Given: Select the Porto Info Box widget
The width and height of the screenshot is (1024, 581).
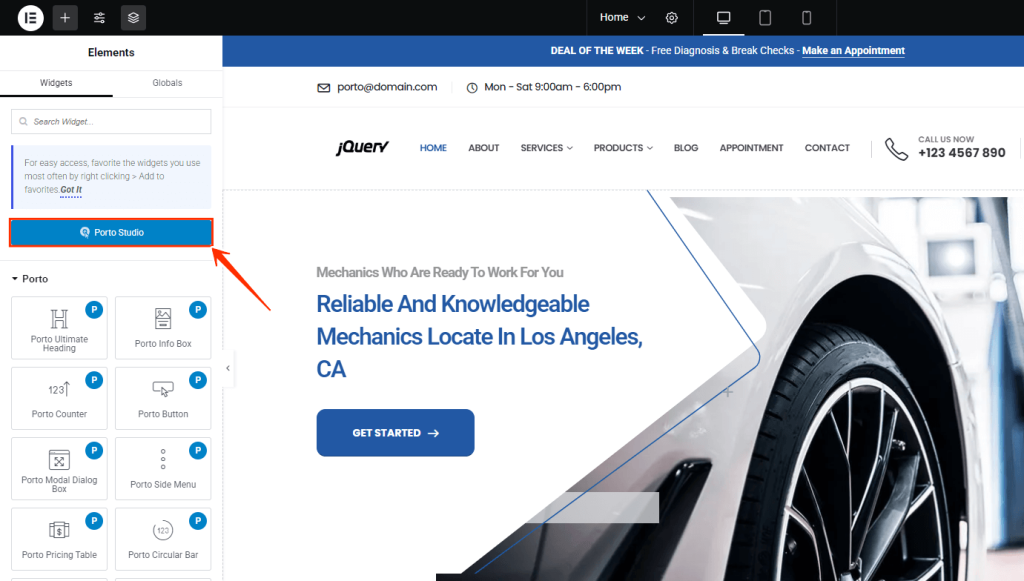Looking at the screenshot, I should [163, 327].
